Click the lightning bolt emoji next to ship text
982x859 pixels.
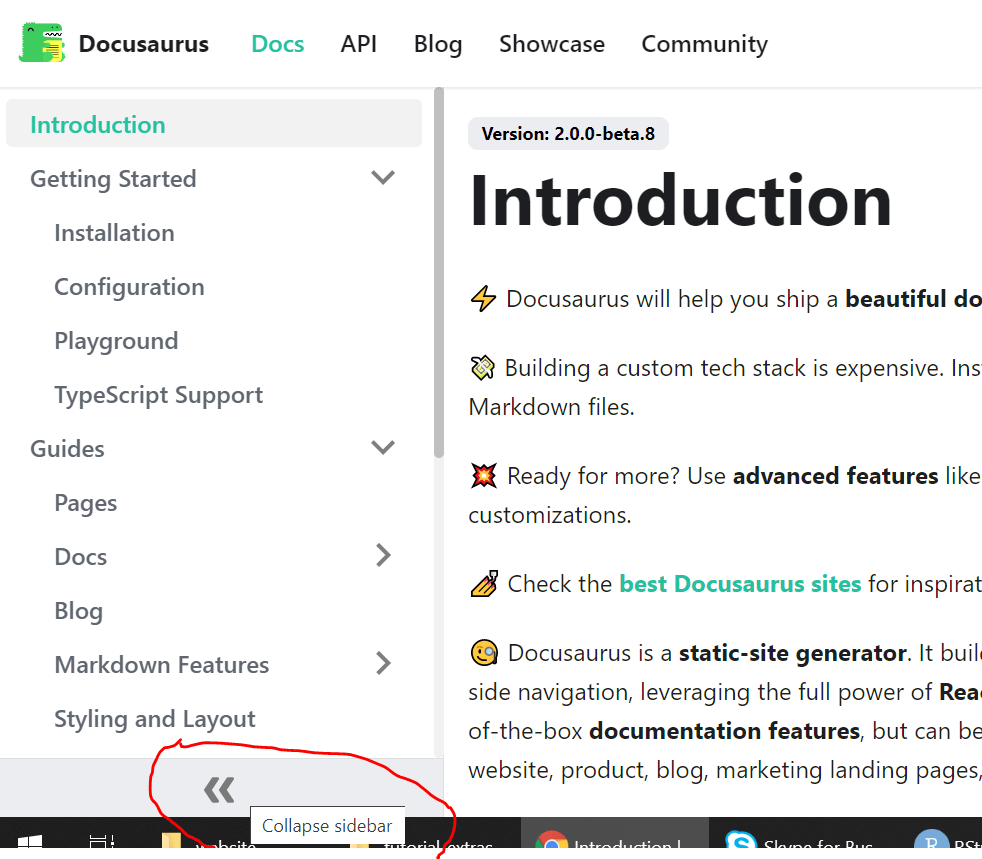coord(483,297)
